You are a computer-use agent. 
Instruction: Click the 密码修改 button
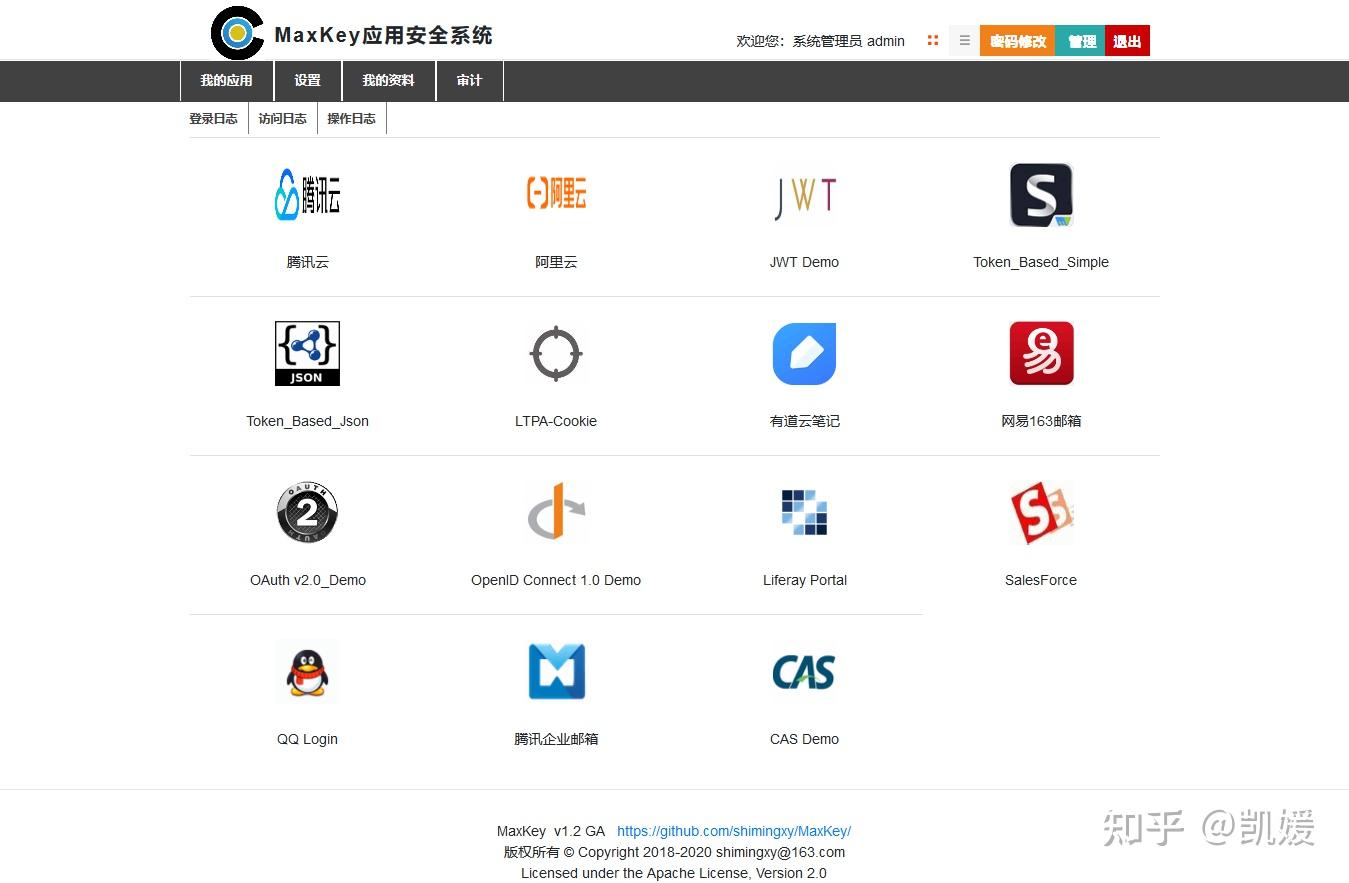(1016, 41)
